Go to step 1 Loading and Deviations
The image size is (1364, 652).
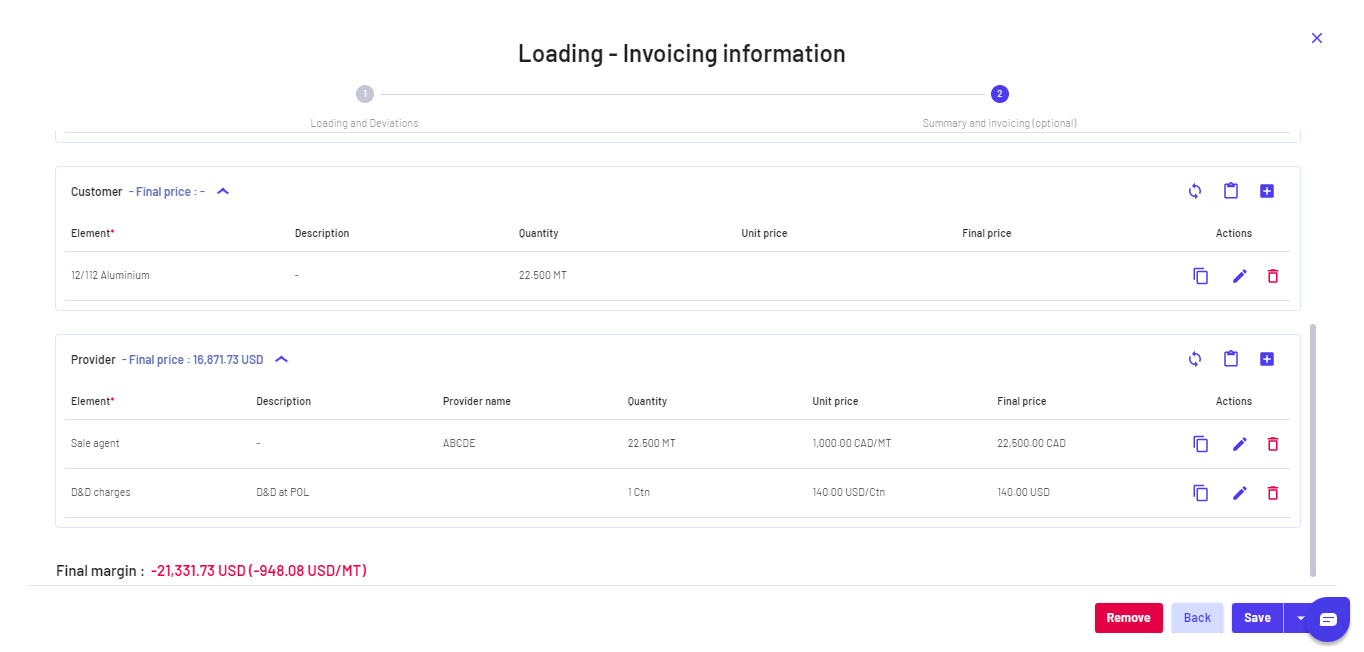365,94
